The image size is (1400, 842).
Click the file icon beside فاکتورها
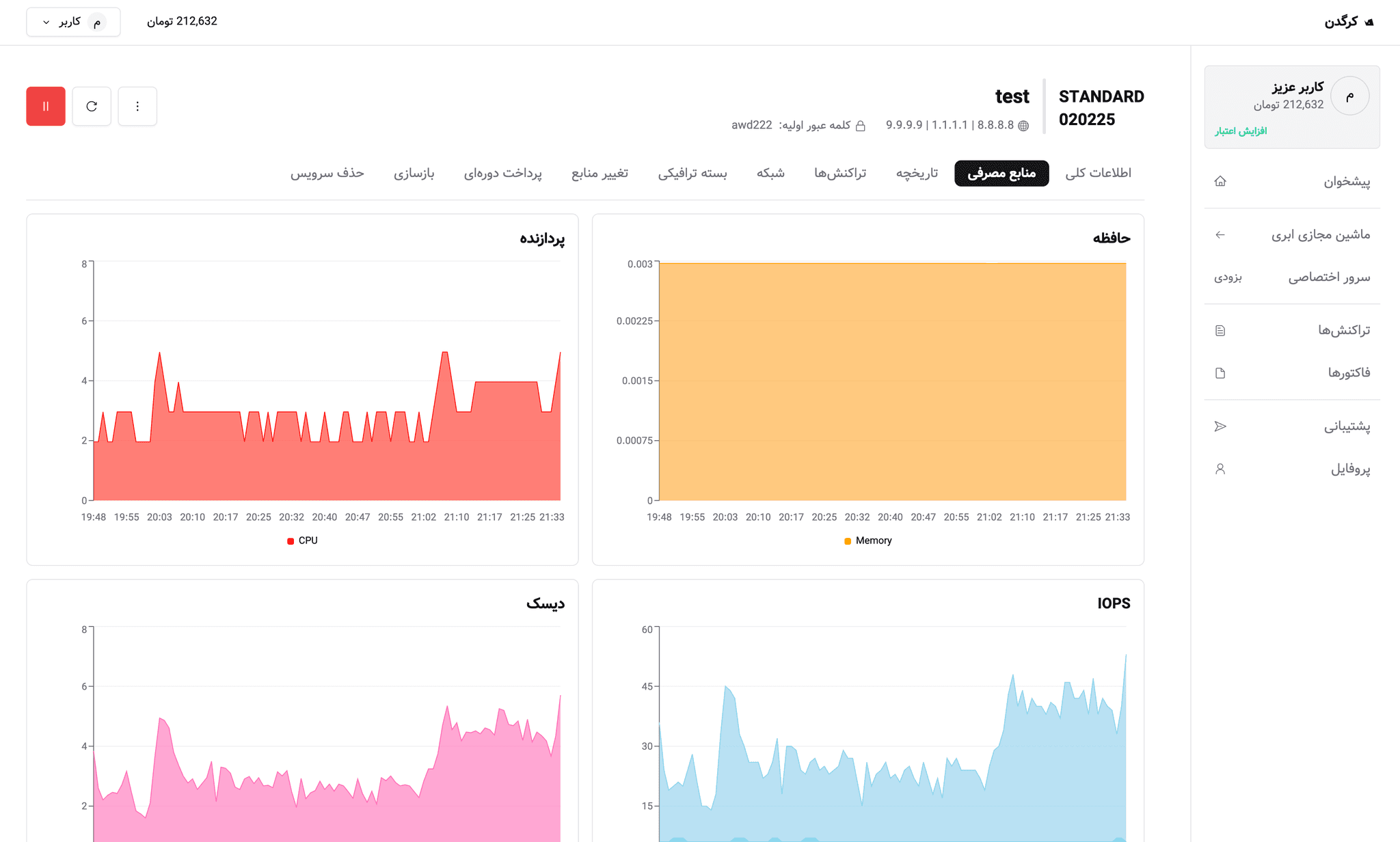click(x=1220, y=372)
